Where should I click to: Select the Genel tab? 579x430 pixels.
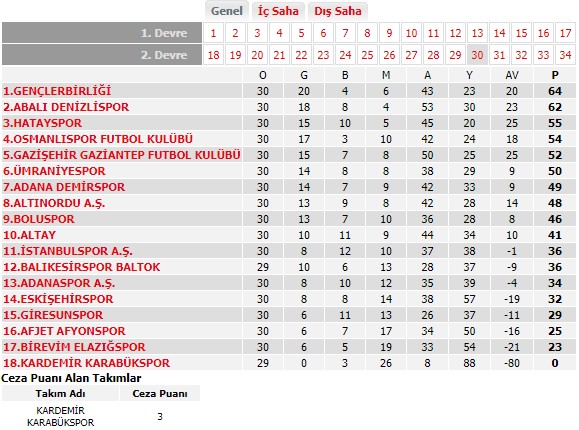tap(227, 11)
